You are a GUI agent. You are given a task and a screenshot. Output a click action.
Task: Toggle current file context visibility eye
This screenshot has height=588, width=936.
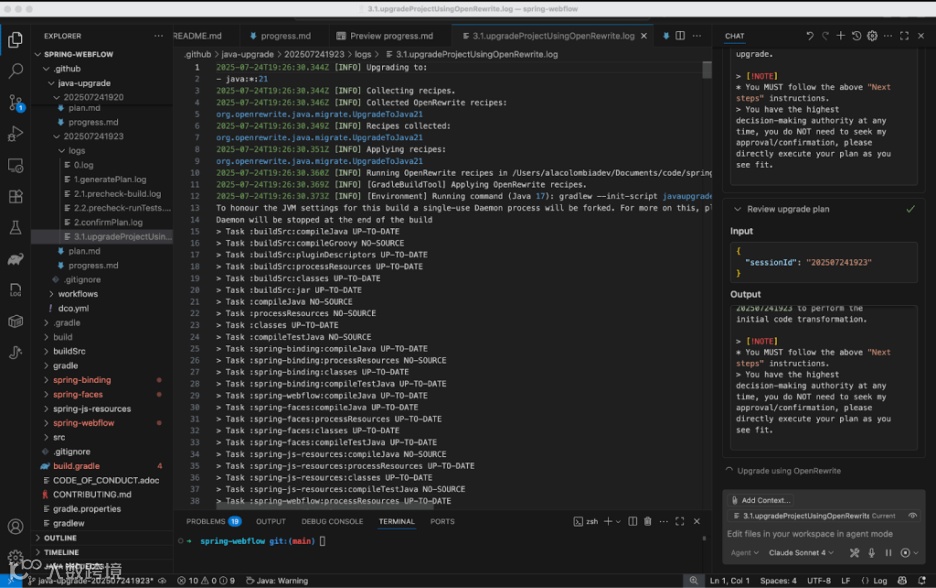pos(912,516)
